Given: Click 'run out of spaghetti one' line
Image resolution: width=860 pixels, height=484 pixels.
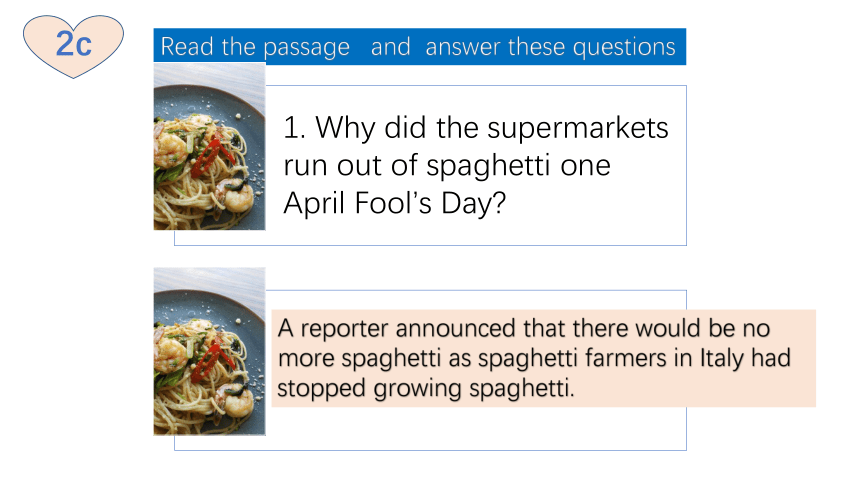Looking at the screenshot, I should 446,166.
